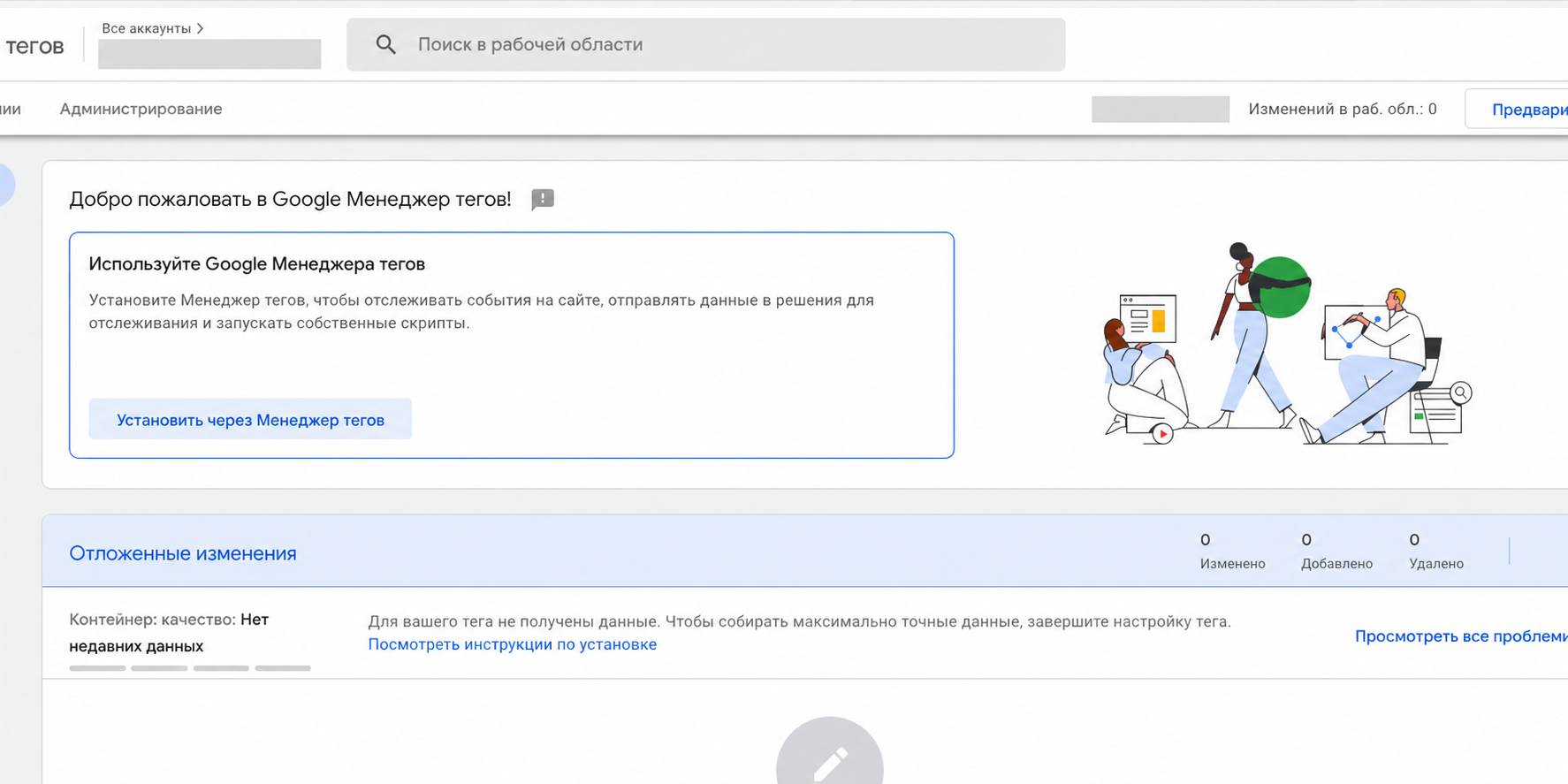Open the feedback icon next to welcome heading

tap(543, 200)
